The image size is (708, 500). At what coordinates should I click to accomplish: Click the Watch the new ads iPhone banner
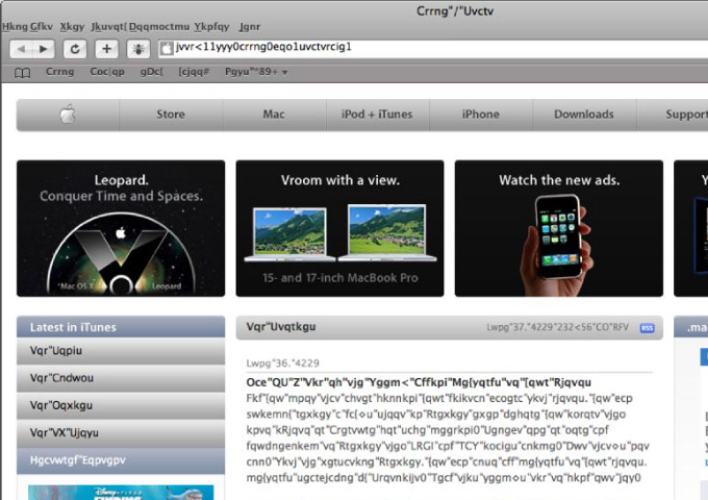(559, 229)
